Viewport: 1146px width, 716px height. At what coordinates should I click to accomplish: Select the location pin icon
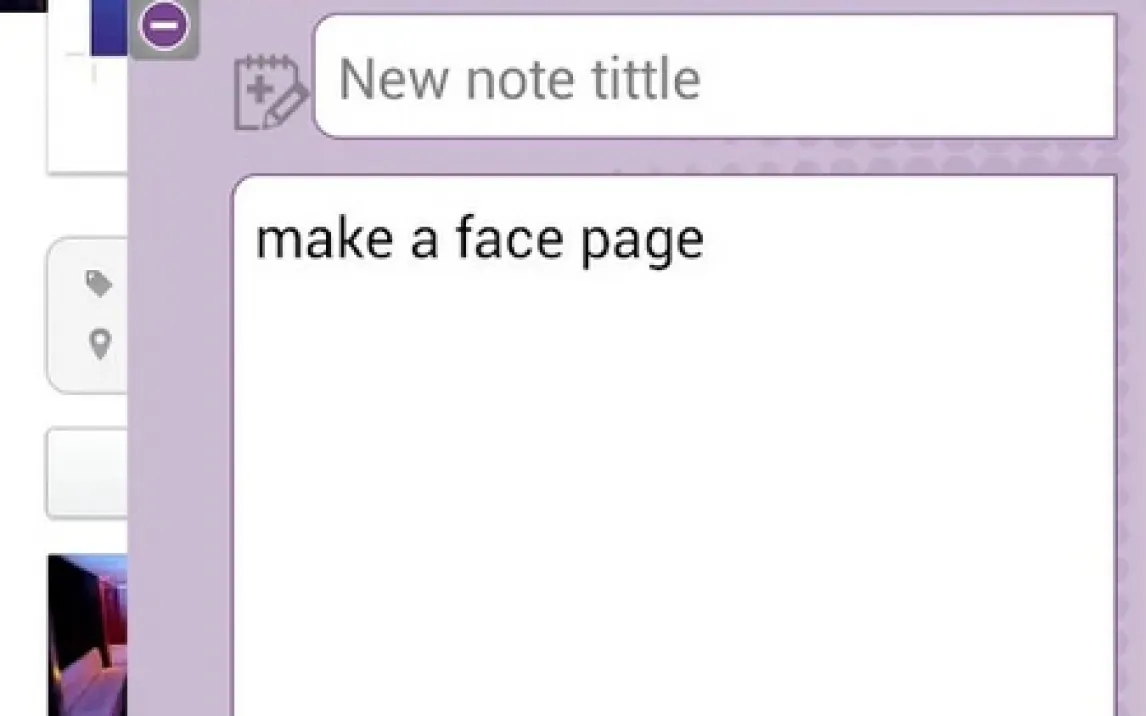pos(99,343)
